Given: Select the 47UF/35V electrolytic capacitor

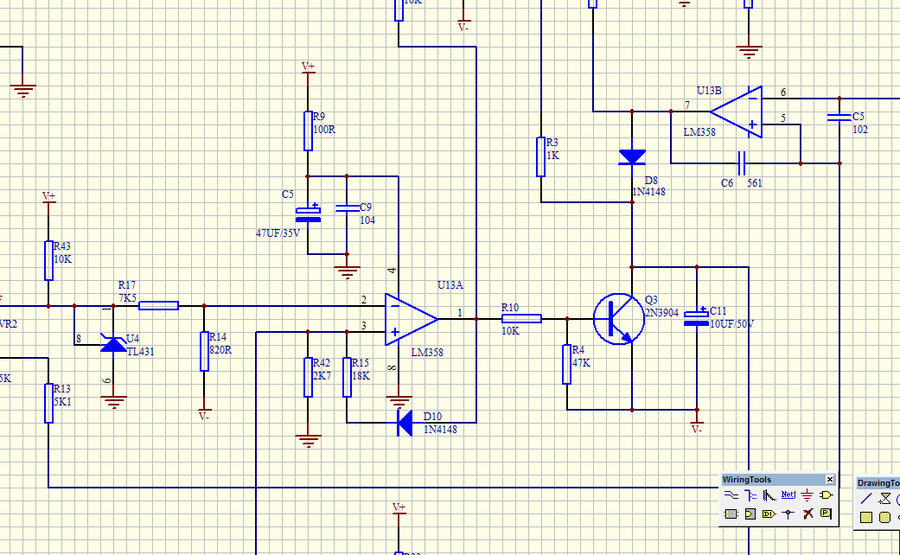Looking at the screenshot, I should coord(308,214).
